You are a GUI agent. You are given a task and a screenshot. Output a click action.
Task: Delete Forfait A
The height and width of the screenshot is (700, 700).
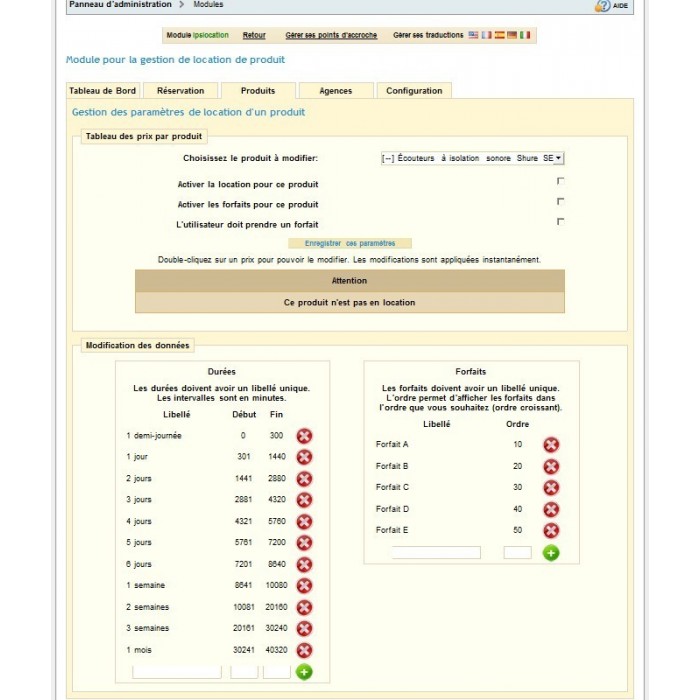coord(551,445)
